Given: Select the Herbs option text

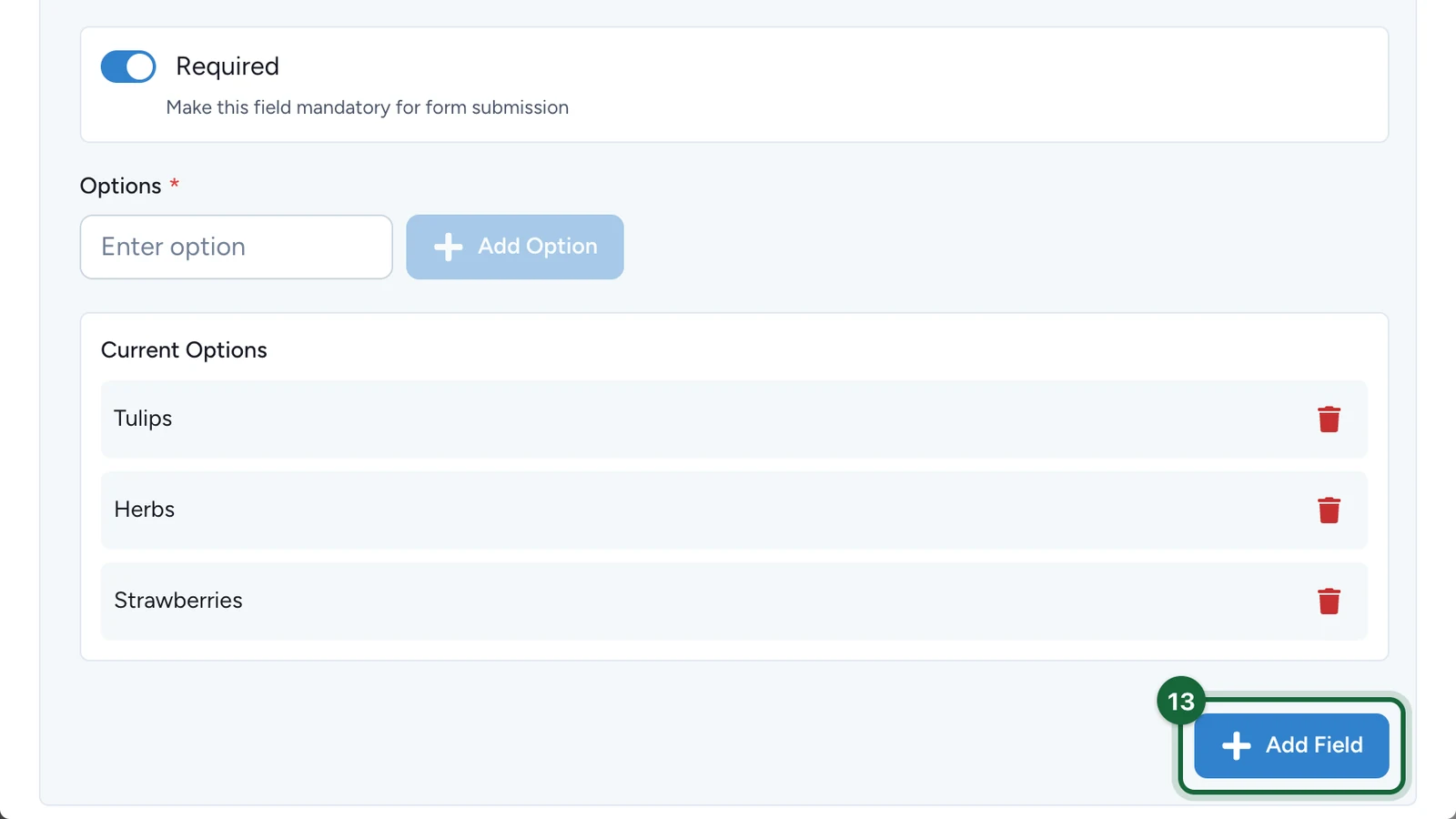Looking at the screenshot, I should (145, 510).
